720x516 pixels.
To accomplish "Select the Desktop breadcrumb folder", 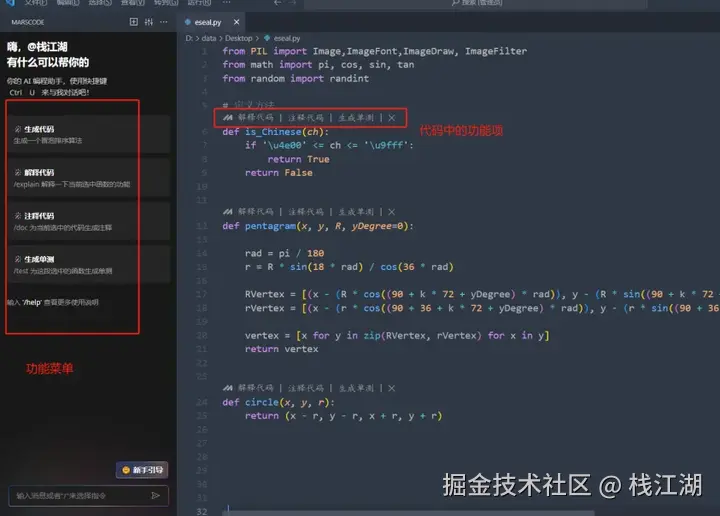I will 238,38.
